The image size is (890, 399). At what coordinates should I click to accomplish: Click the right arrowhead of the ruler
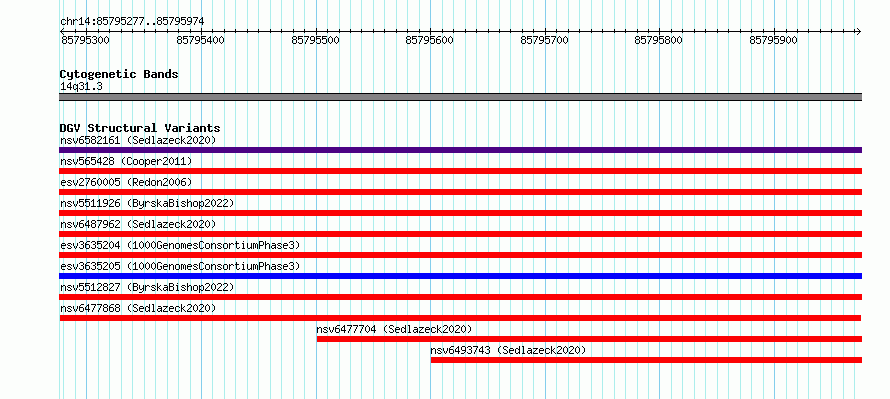pos(858,31)
